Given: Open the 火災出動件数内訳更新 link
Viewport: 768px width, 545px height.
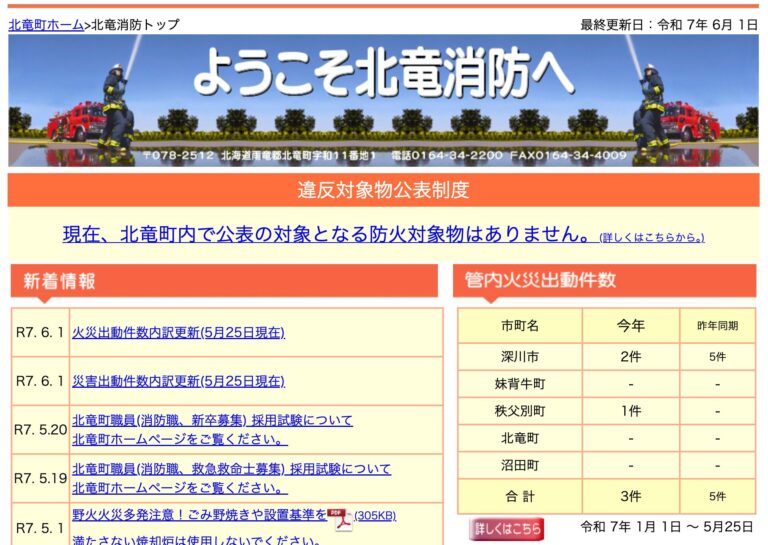Looking at the screenshot, I should click(x=178, y=333).
